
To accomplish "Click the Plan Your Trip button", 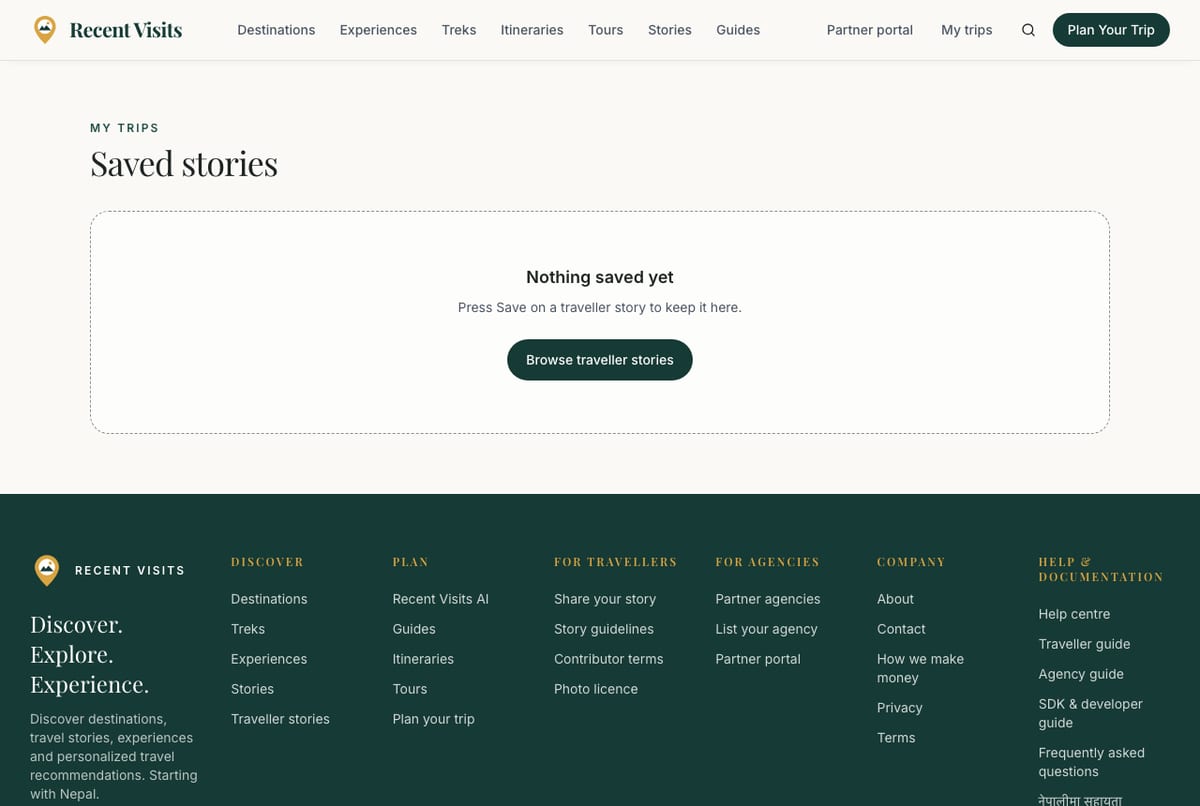I will pos(1111,30).
